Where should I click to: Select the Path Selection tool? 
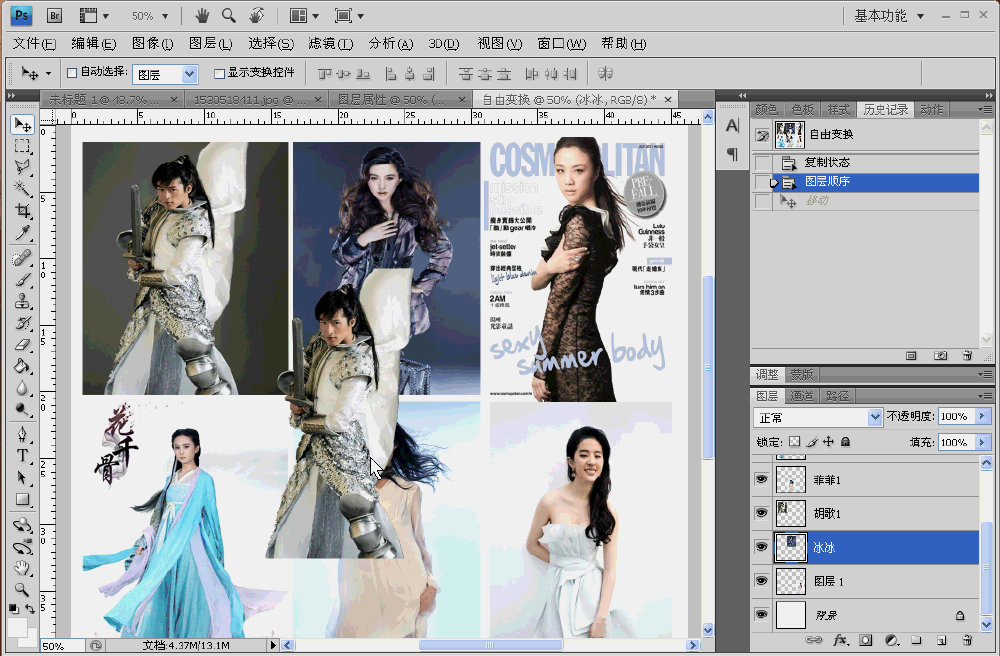[x=22, y=477]
